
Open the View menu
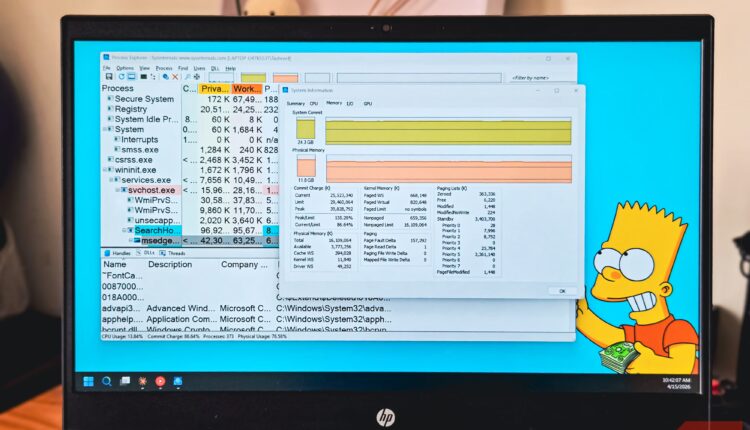click(x=144, y=68)
